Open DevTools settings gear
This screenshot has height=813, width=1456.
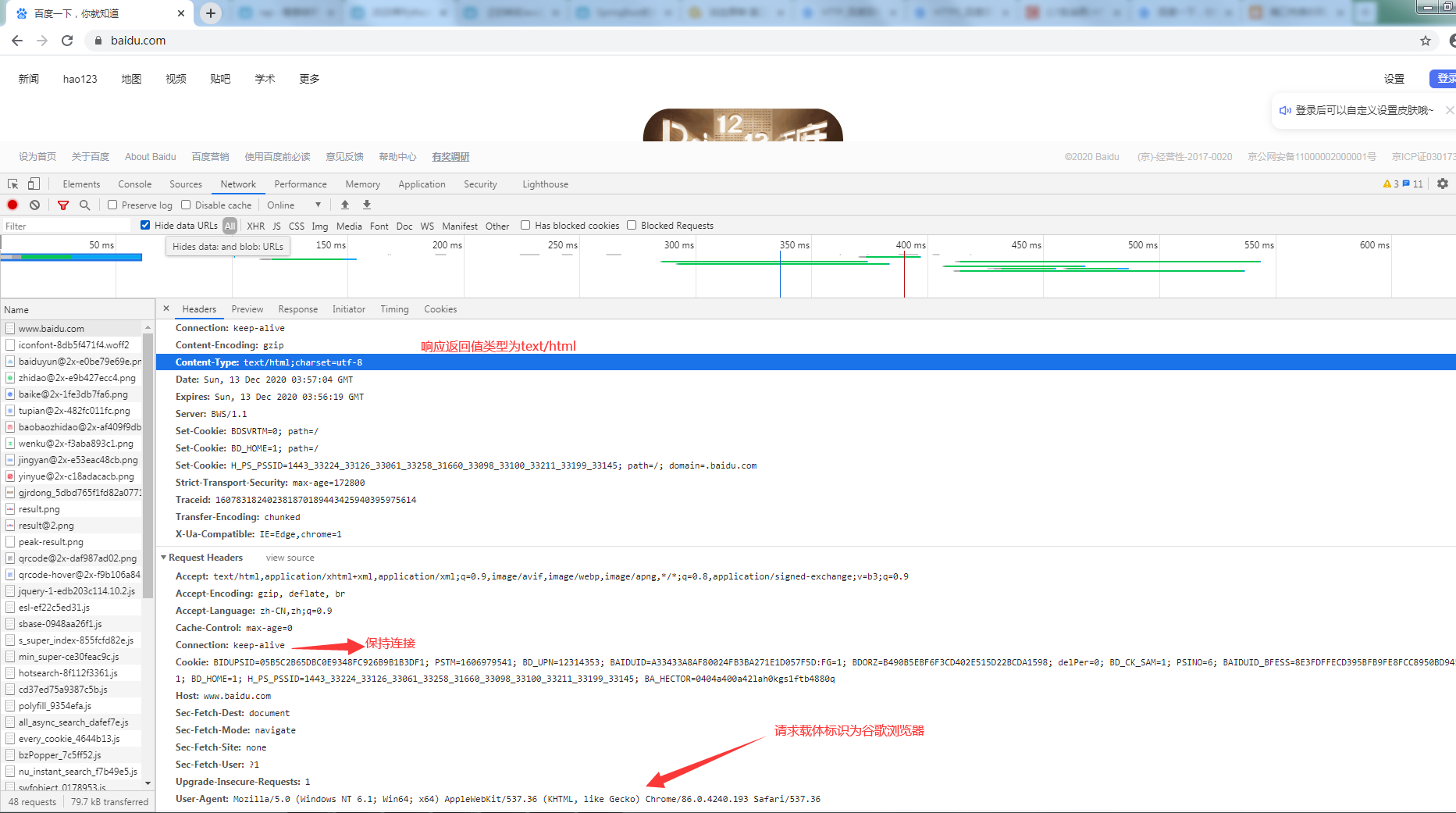tap(1442, 184)
